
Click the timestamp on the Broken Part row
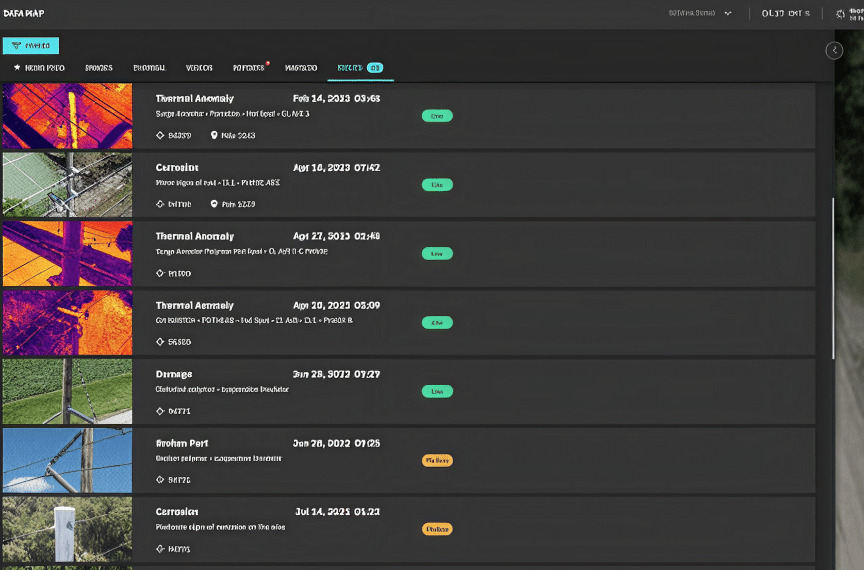pyautogui.click(x=336, y=443)
